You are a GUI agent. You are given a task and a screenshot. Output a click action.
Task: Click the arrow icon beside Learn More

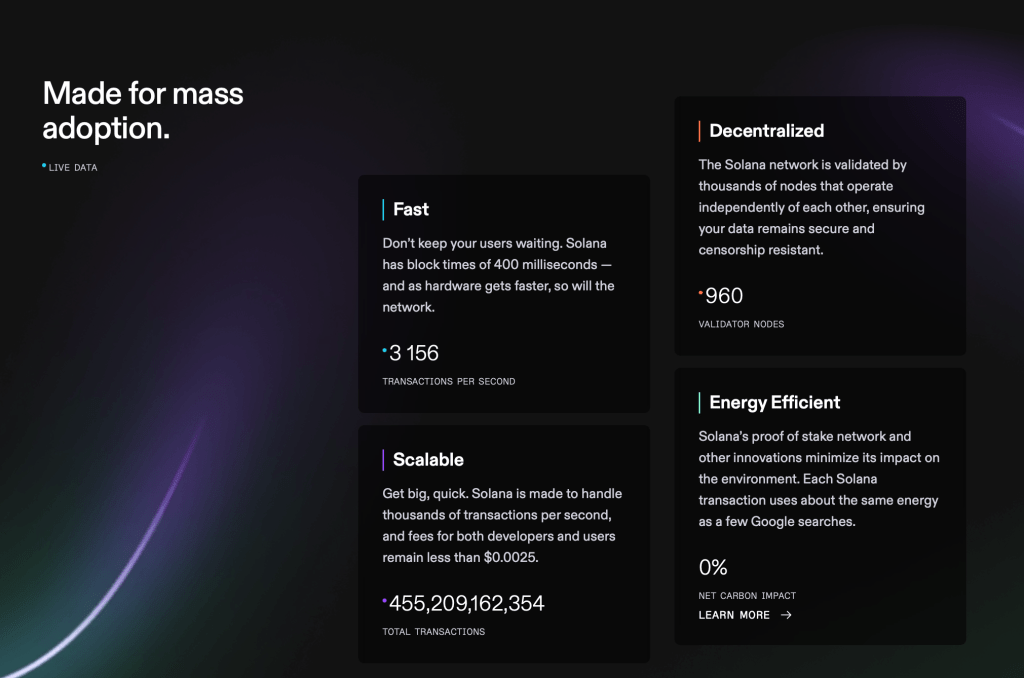[x=786, y=615]
